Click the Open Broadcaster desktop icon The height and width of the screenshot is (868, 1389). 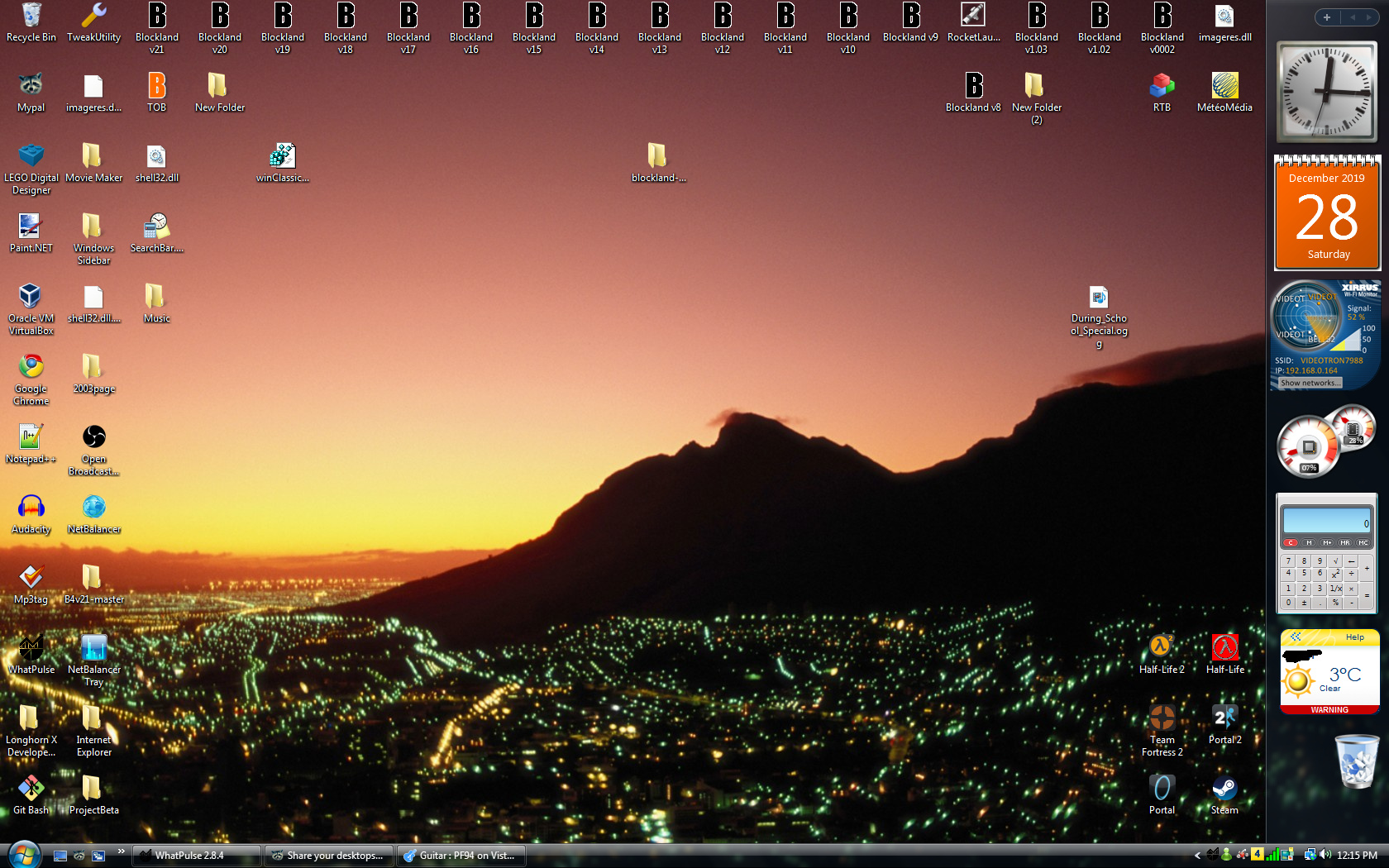pos(93,449)
